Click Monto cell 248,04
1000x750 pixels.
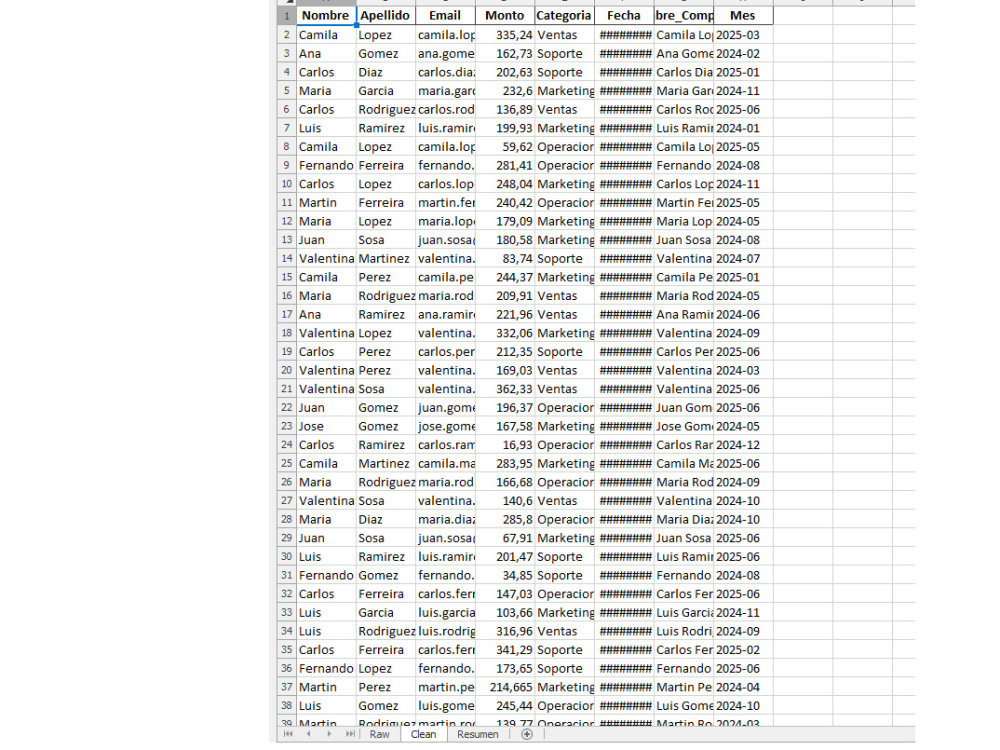(x=504, y=184)
